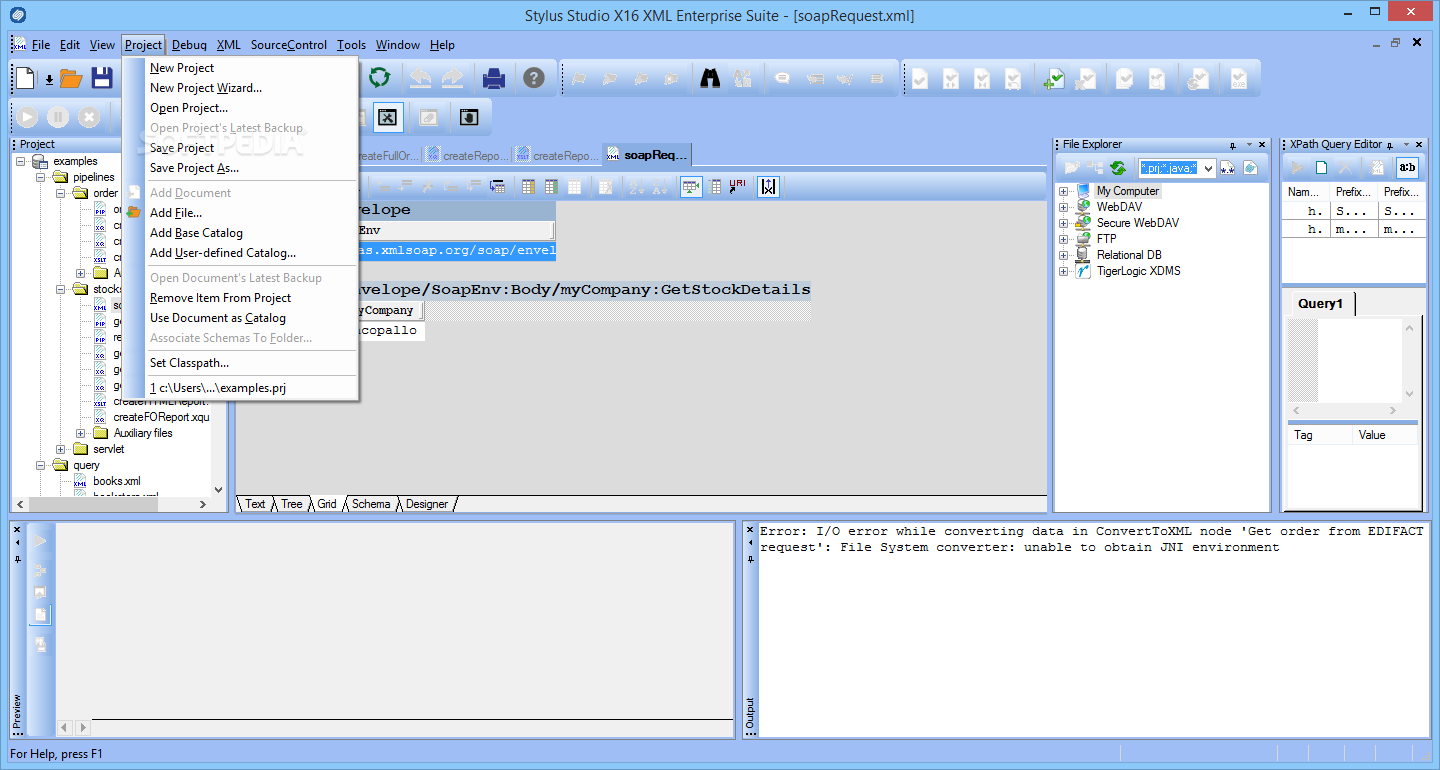Toggle the highlighted tools window icon
This screenshot has height=770, width=1440.
pyautogui.click(x=388, y=117)
